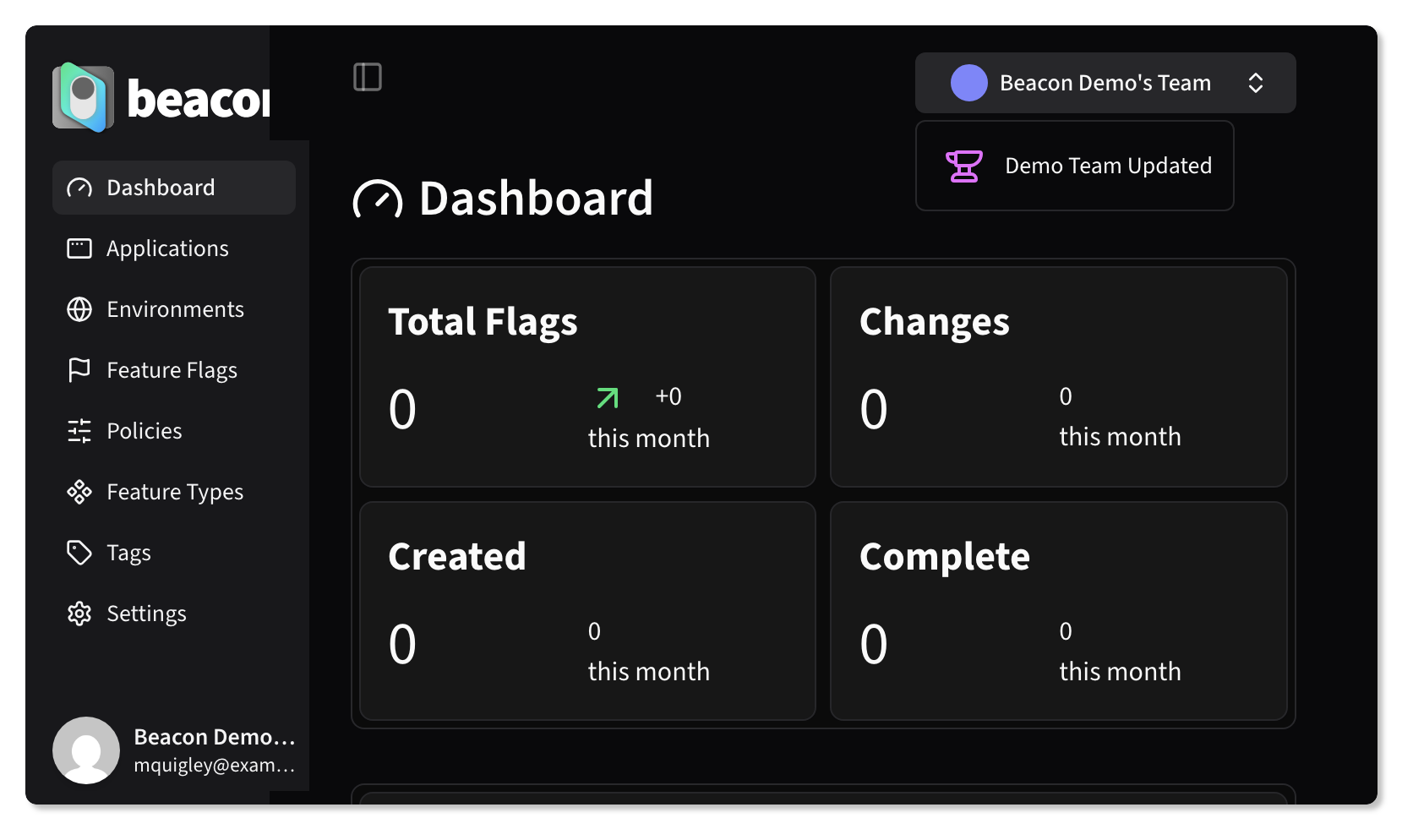The height and width of the screenshot is (840, 1413).
Task: Click the Beacon logo icon
Action: tap(83, 98)
